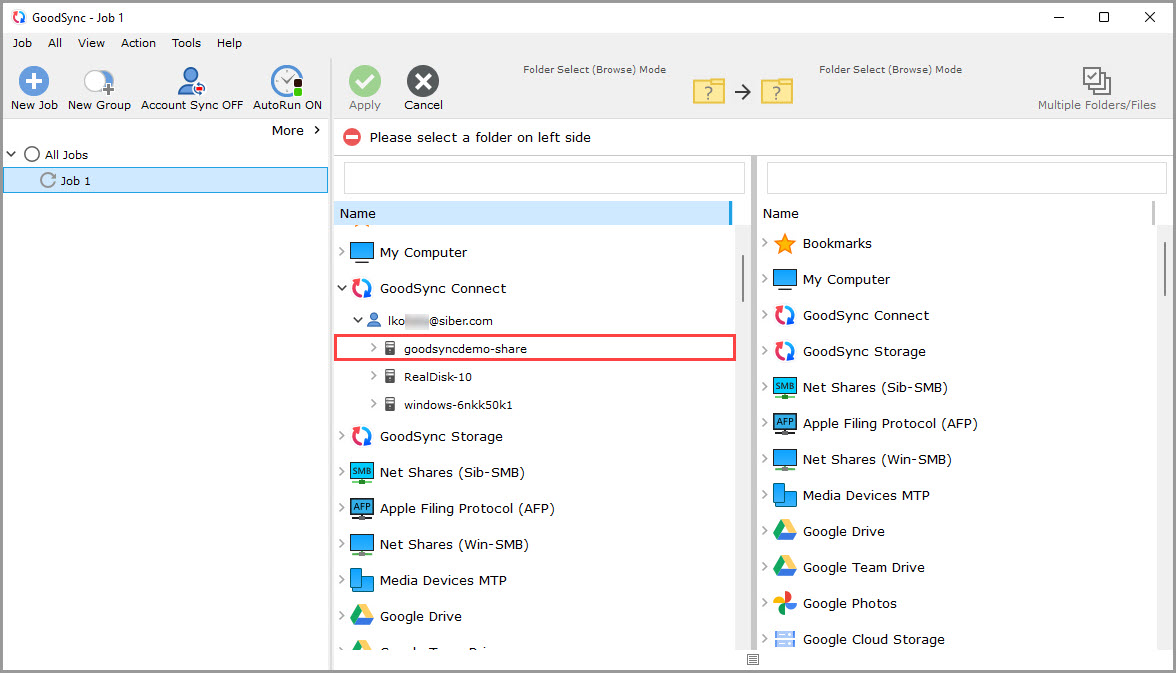Click the Cancel X icon
1176x673 pixels.
[x=423, y=81]
